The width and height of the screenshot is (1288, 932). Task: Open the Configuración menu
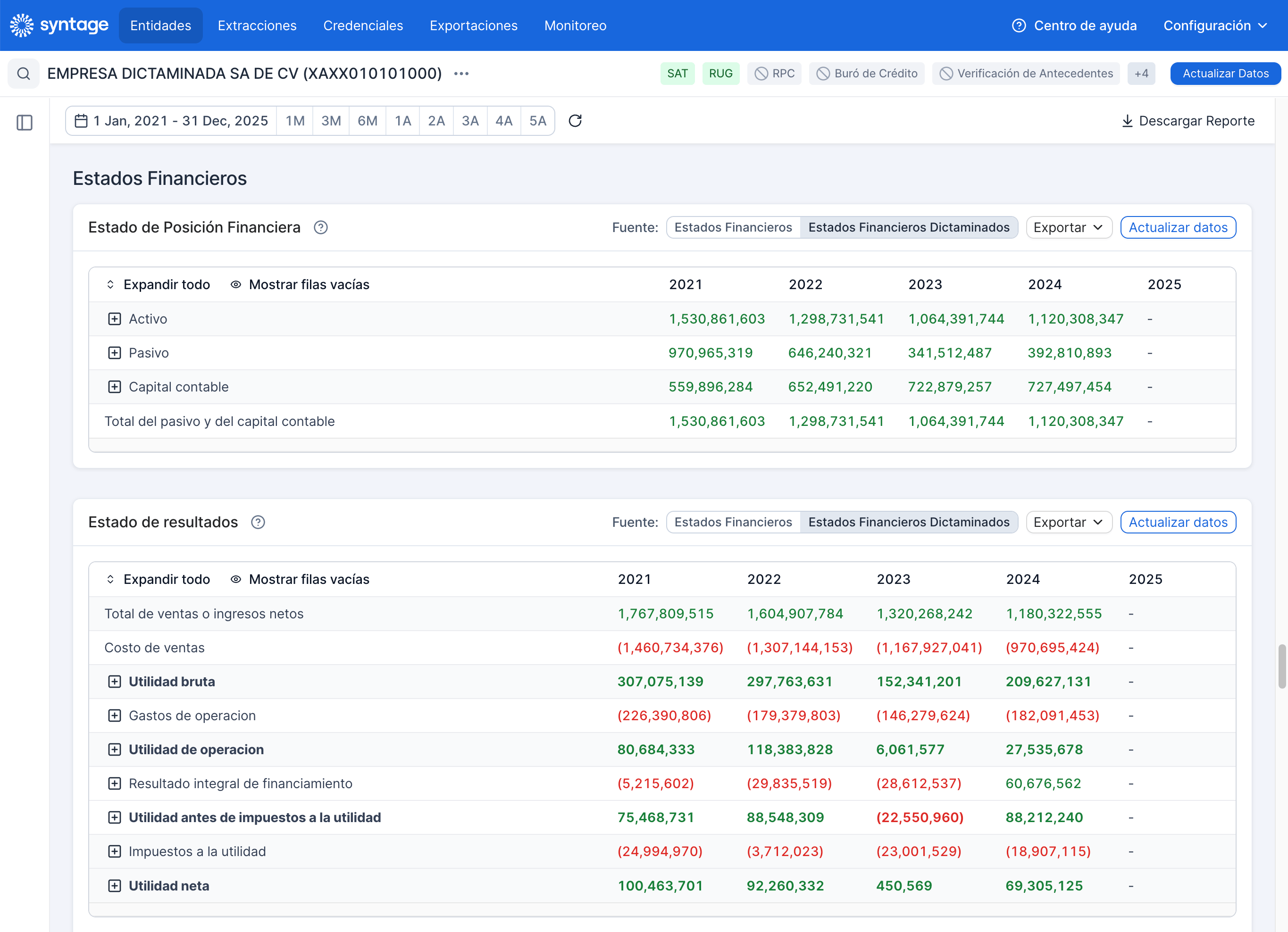coord(1215,25)
